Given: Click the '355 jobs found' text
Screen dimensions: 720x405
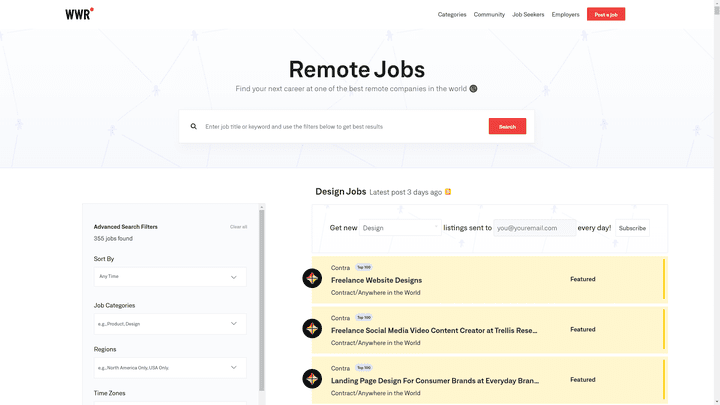Looking at the screenshot, I should tap(113, 239).
